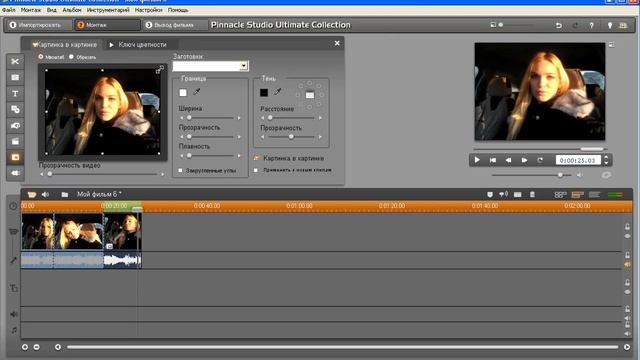Click the timeline marker shield icon
The image size is (640, 360).
pyautogui.click(x=490, y=195)
